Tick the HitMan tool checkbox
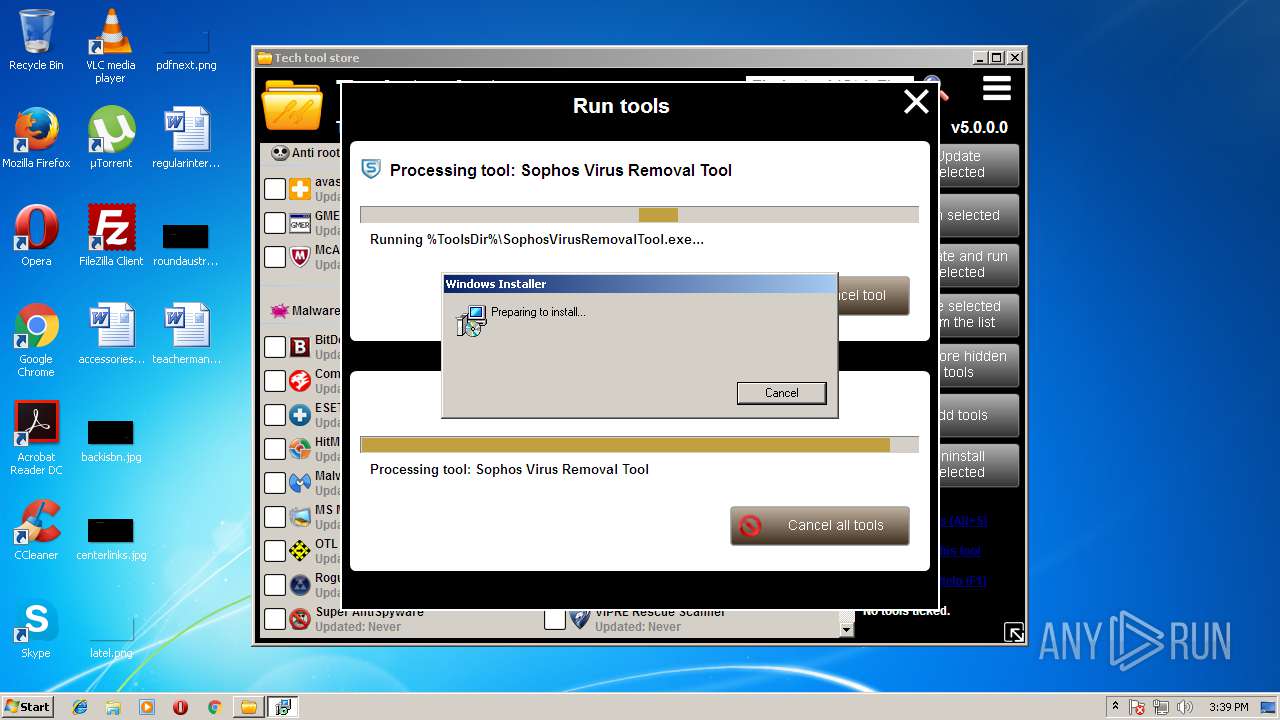This screenshot has height=720, width=1280. (275, 449)
